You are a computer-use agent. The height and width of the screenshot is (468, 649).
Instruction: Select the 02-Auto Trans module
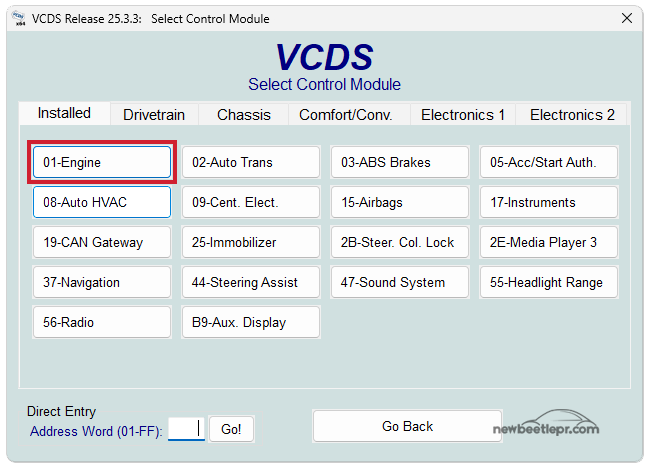251,162
